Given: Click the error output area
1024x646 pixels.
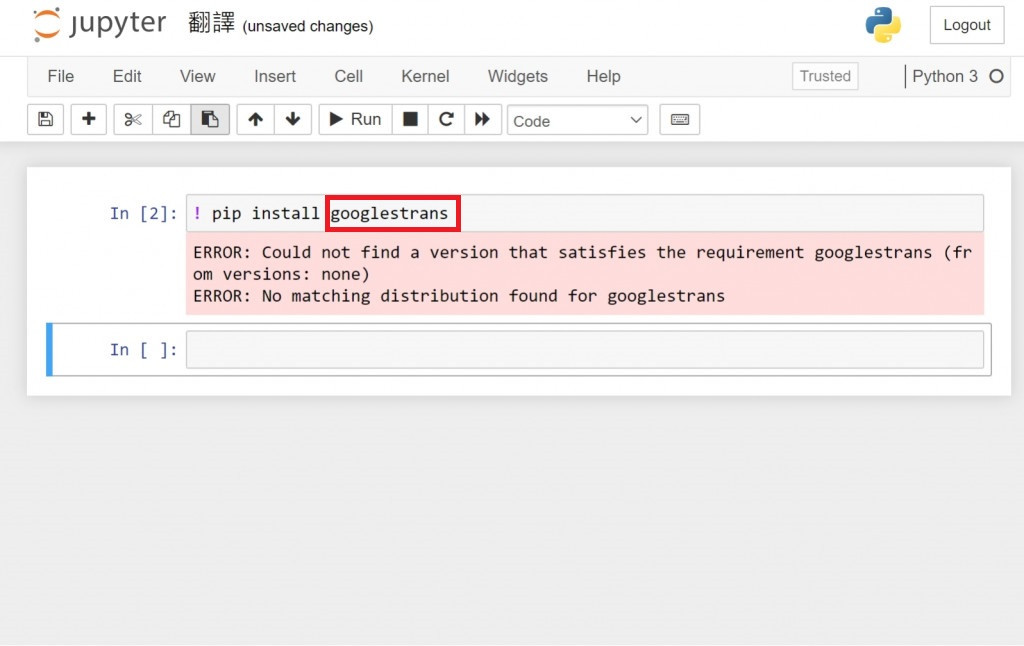Looking at the screenshot, I should (x=584, y=274).
